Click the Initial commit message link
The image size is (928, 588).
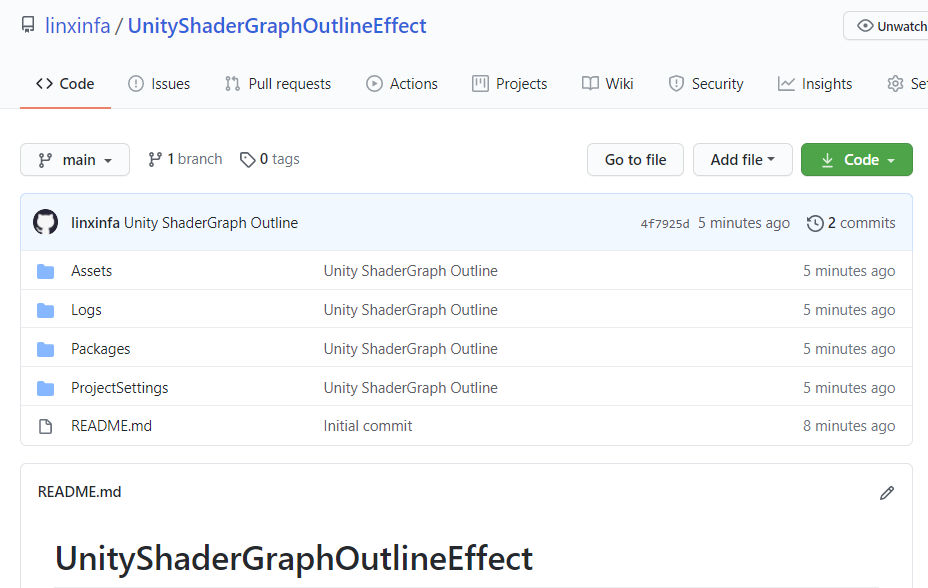click(x=367, y=425)
